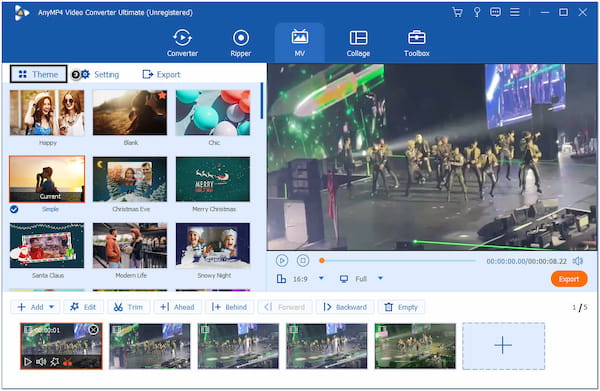Click the Edit button
This screenshot has width=600, height=391.
[83, 307]
